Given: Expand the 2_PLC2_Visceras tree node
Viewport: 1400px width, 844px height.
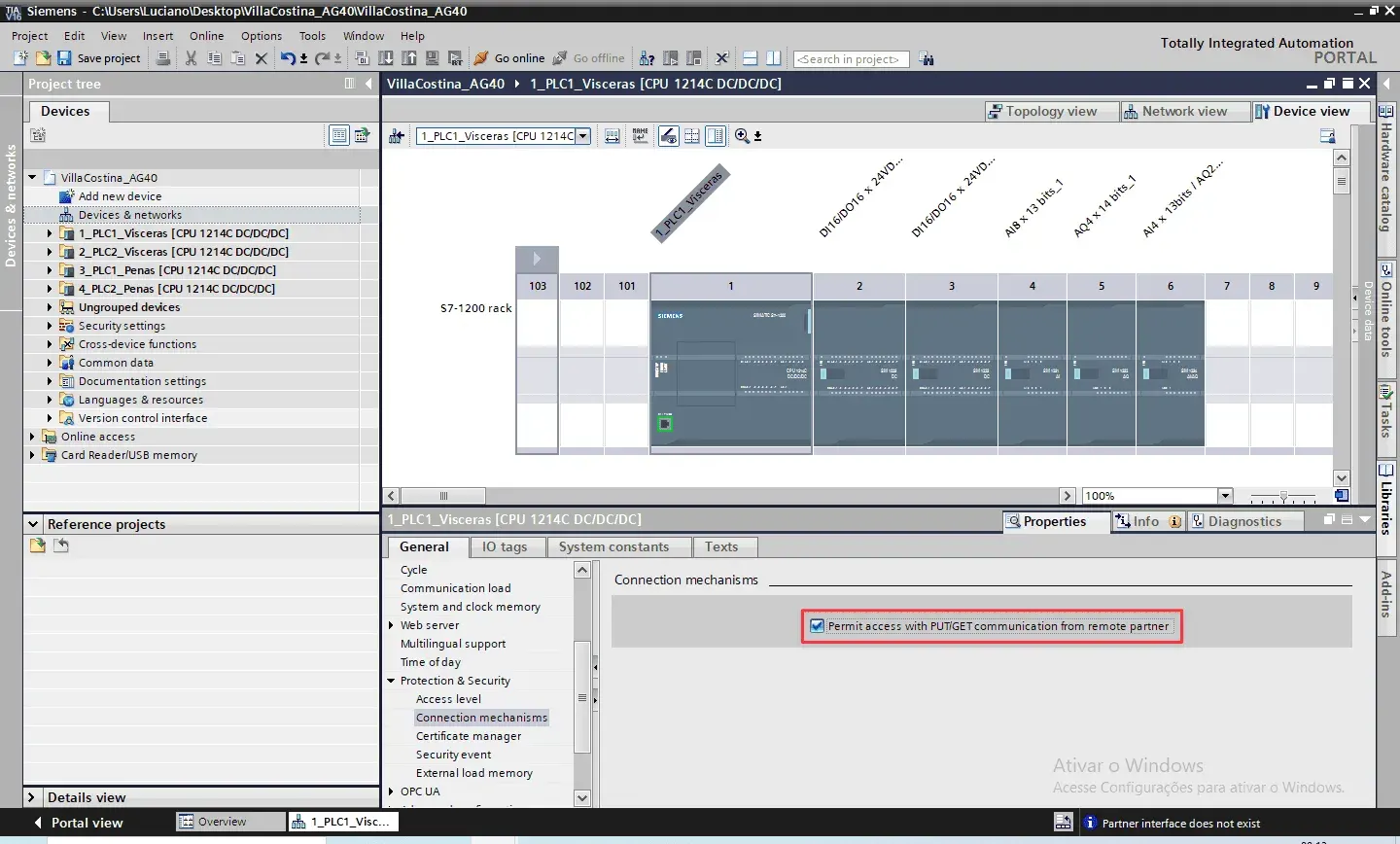Looking at the screenshot, I should tap(50, 252).
